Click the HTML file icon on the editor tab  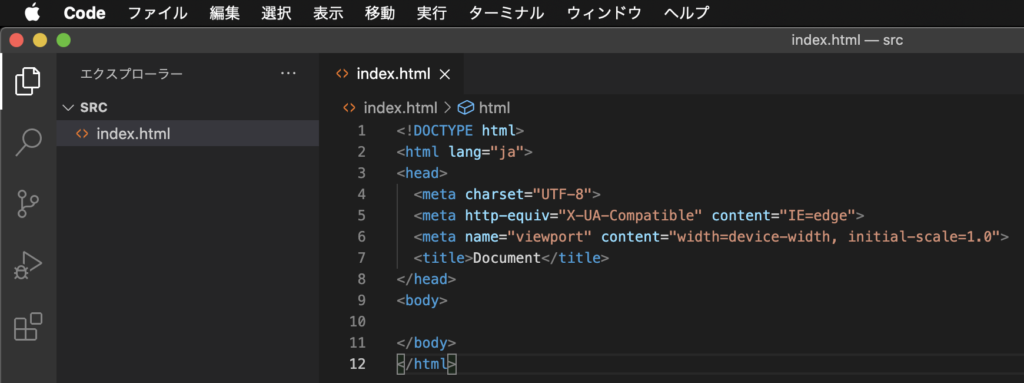[342, 74]
